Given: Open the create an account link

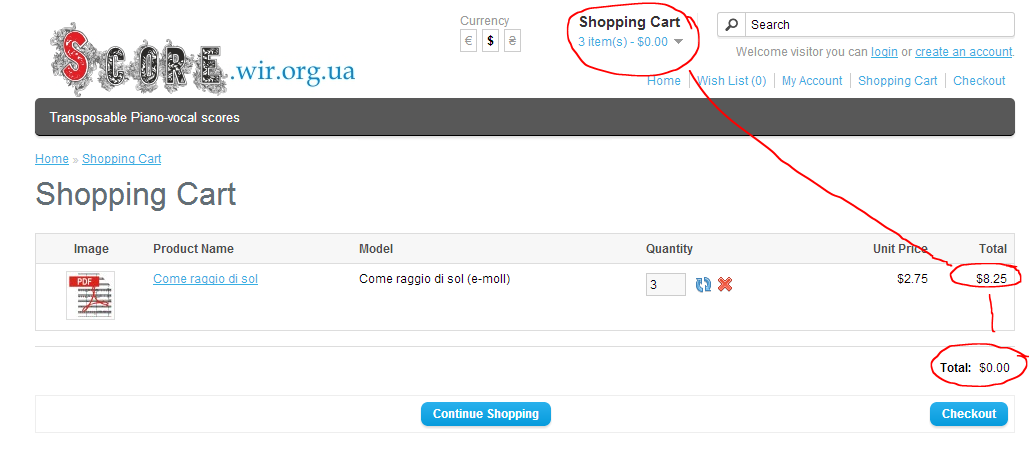Looking at the screenshot, I should [963, 52].
